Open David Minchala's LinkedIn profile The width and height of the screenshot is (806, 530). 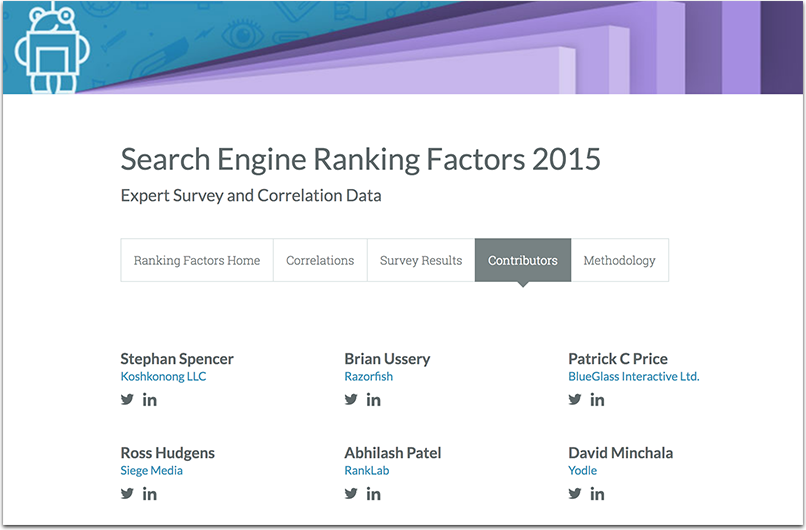[597, 494]
